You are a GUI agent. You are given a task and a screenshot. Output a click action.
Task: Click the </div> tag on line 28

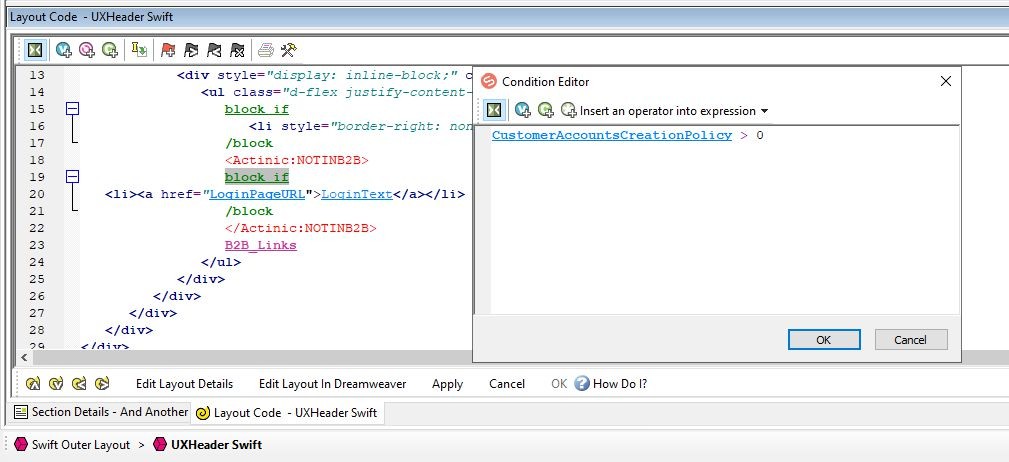pyautogui.click(x=129, y=330)
